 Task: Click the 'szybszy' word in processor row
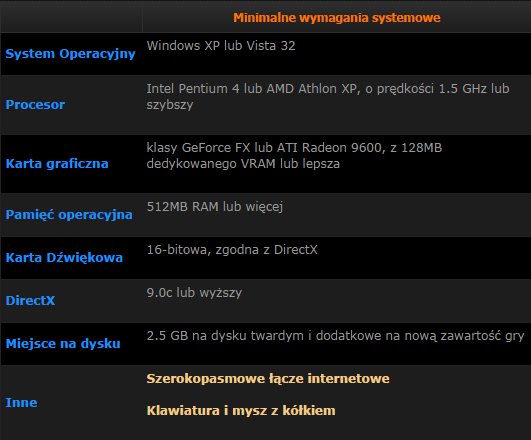170,105
